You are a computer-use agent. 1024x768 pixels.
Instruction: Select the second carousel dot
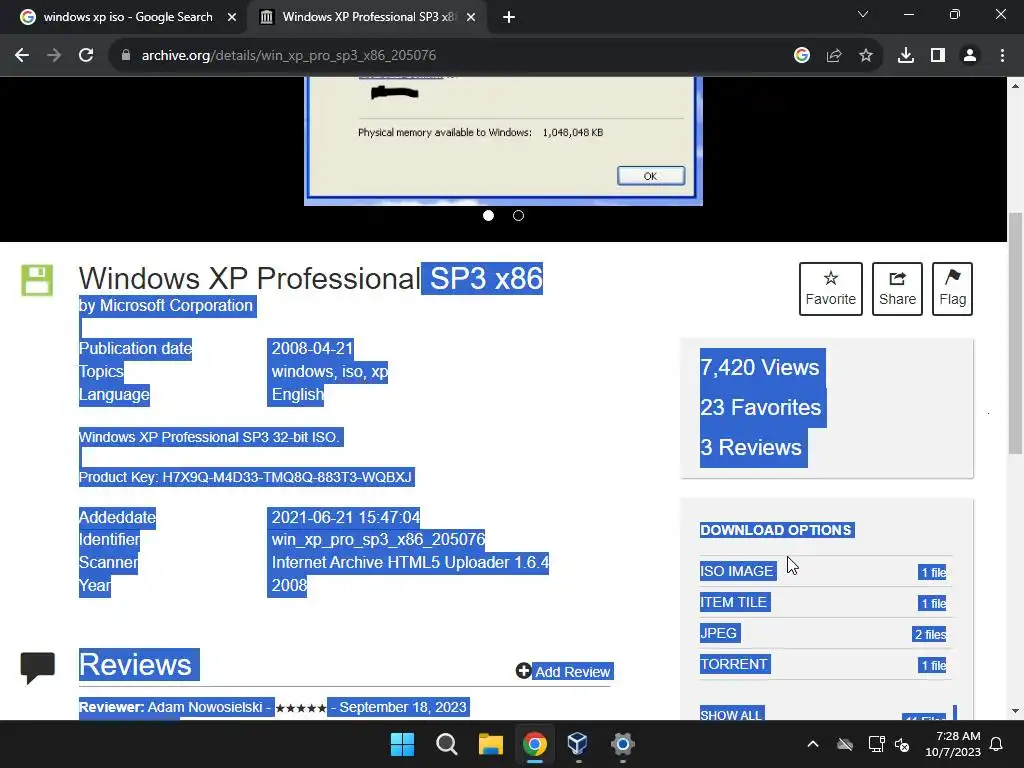point(519,216)
